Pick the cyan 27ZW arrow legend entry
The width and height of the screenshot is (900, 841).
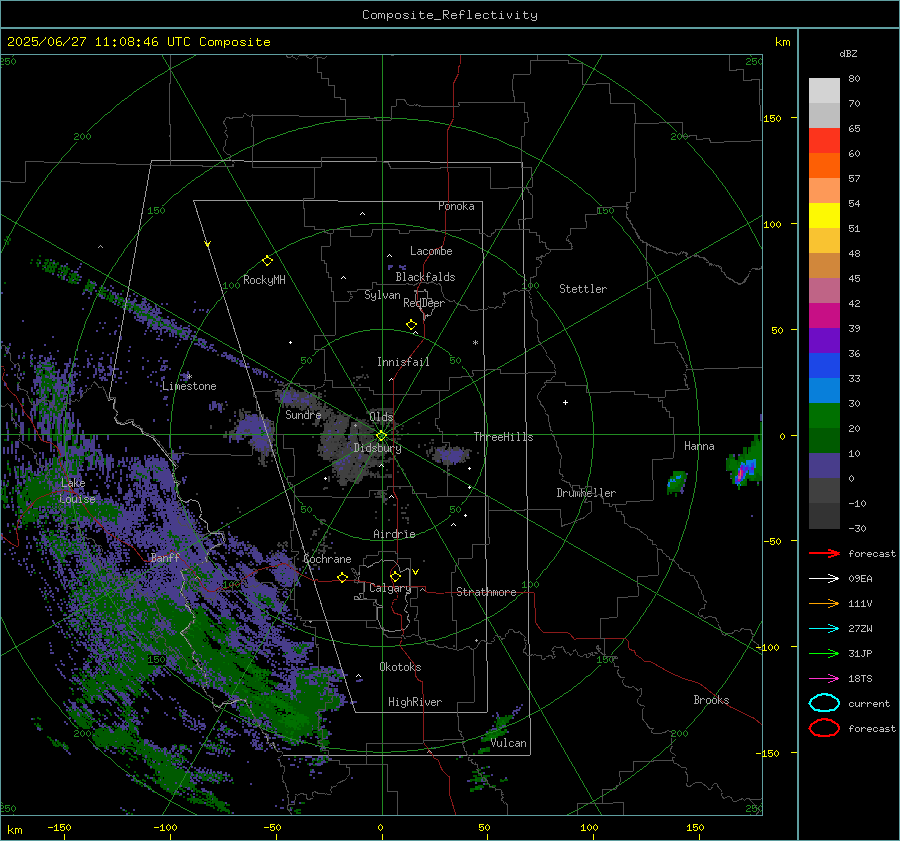tap(824, 629)
